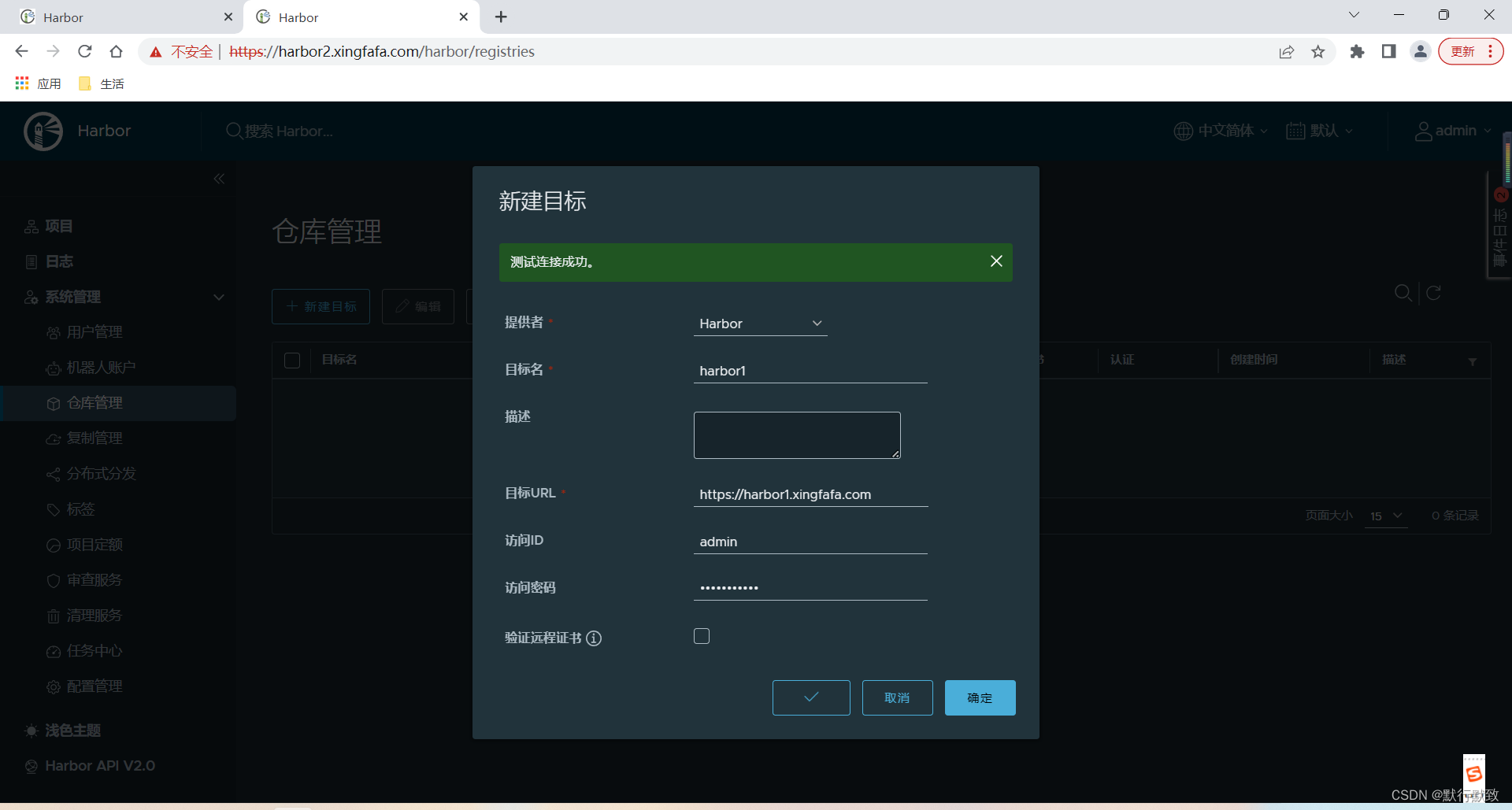
Task: Click the 目标名 column header
Action: [x=339, y=360]
